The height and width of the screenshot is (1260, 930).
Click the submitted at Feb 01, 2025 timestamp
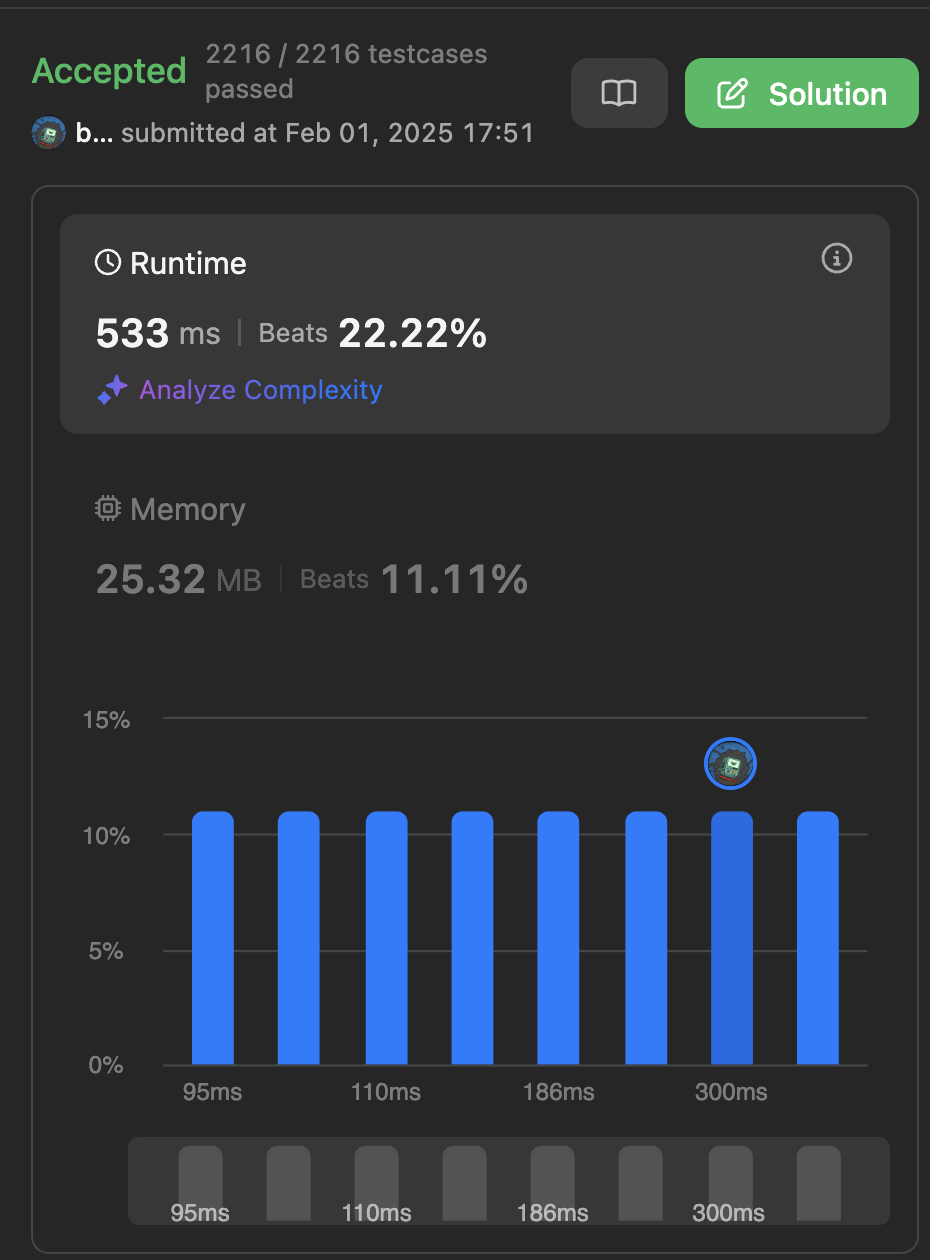(327, 133)
